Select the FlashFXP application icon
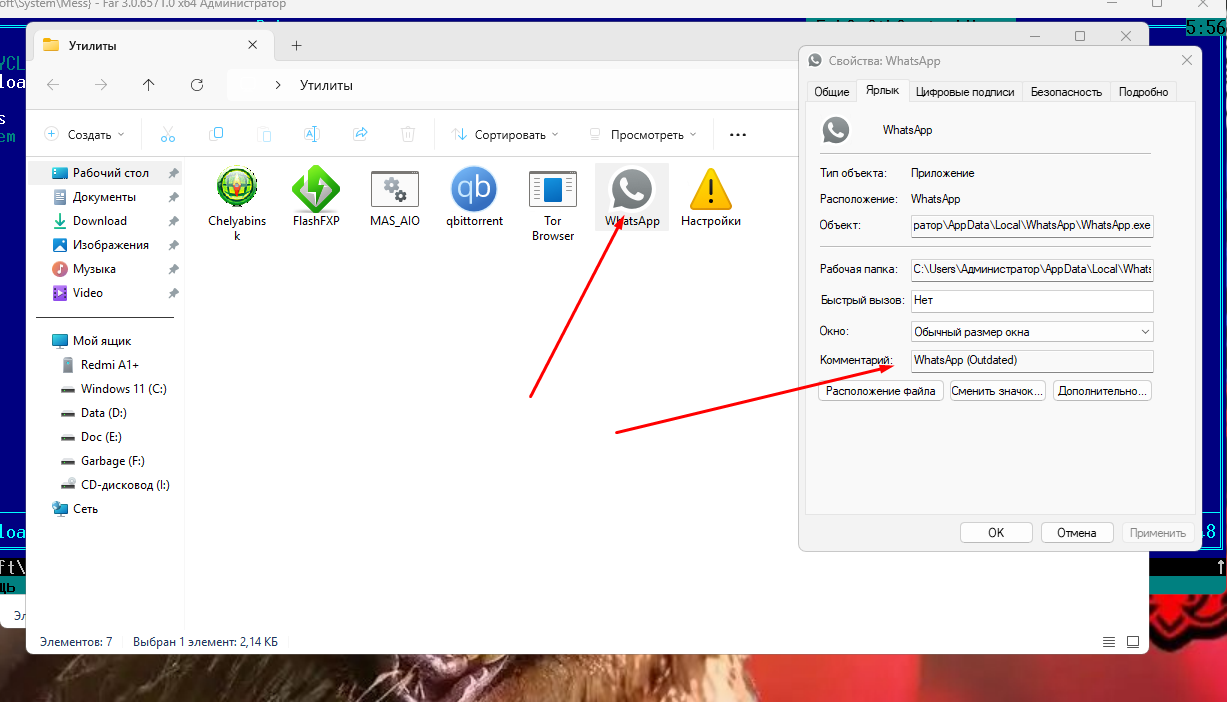 (x=316, y=190)
